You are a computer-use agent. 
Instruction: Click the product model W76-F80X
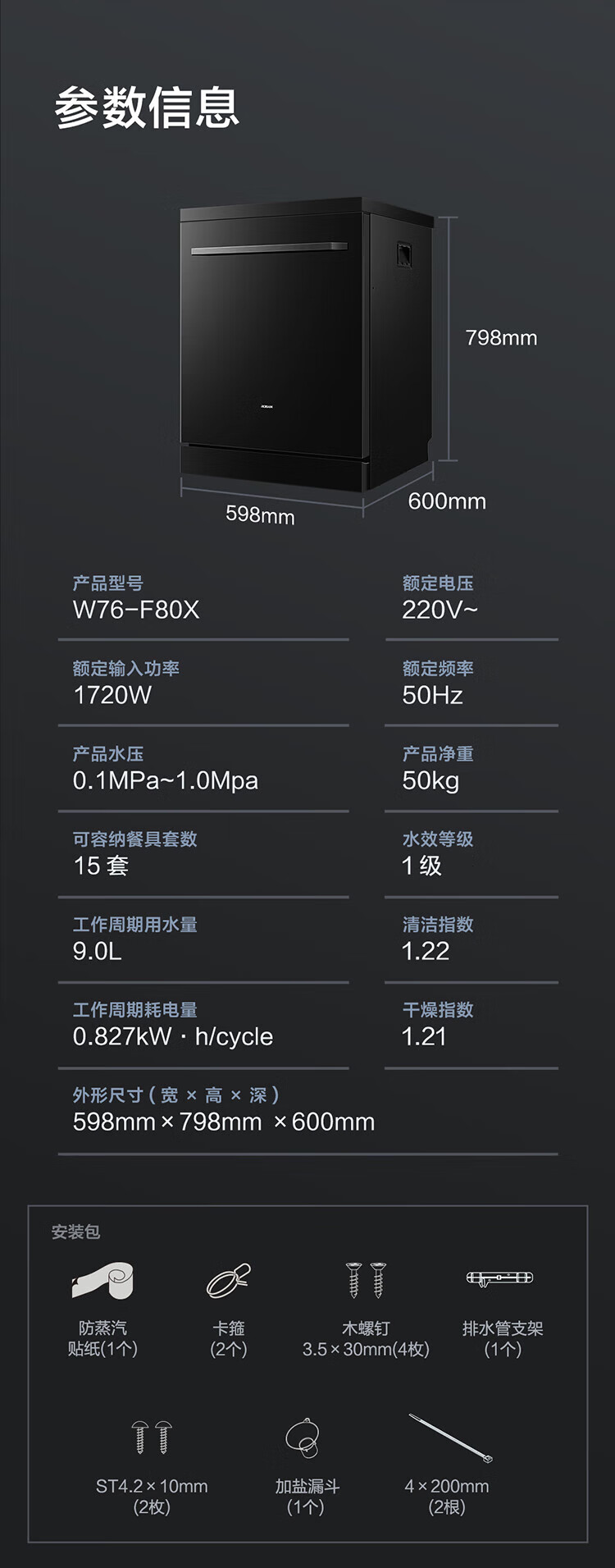click(x=136, y=610)
